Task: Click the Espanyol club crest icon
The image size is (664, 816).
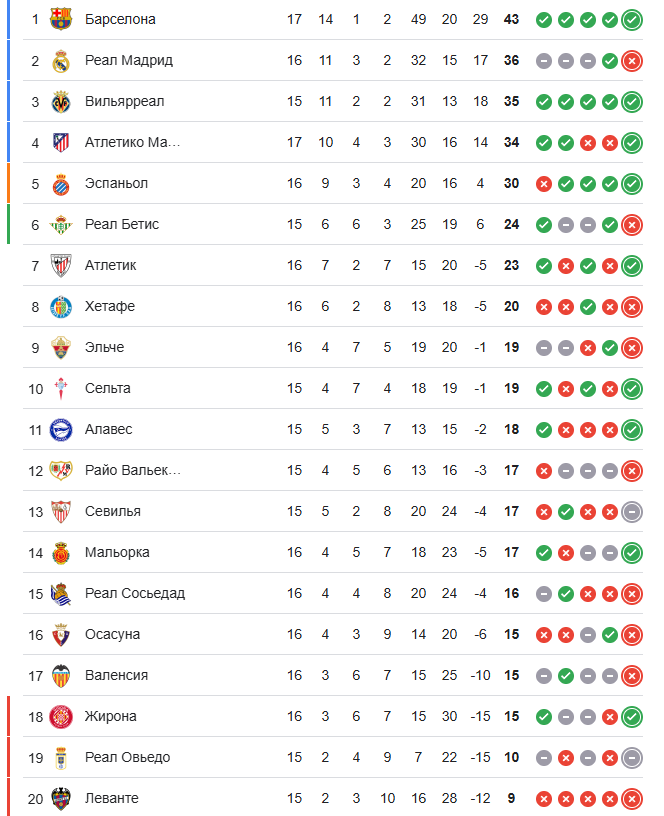Action: (x=61, y=184)
